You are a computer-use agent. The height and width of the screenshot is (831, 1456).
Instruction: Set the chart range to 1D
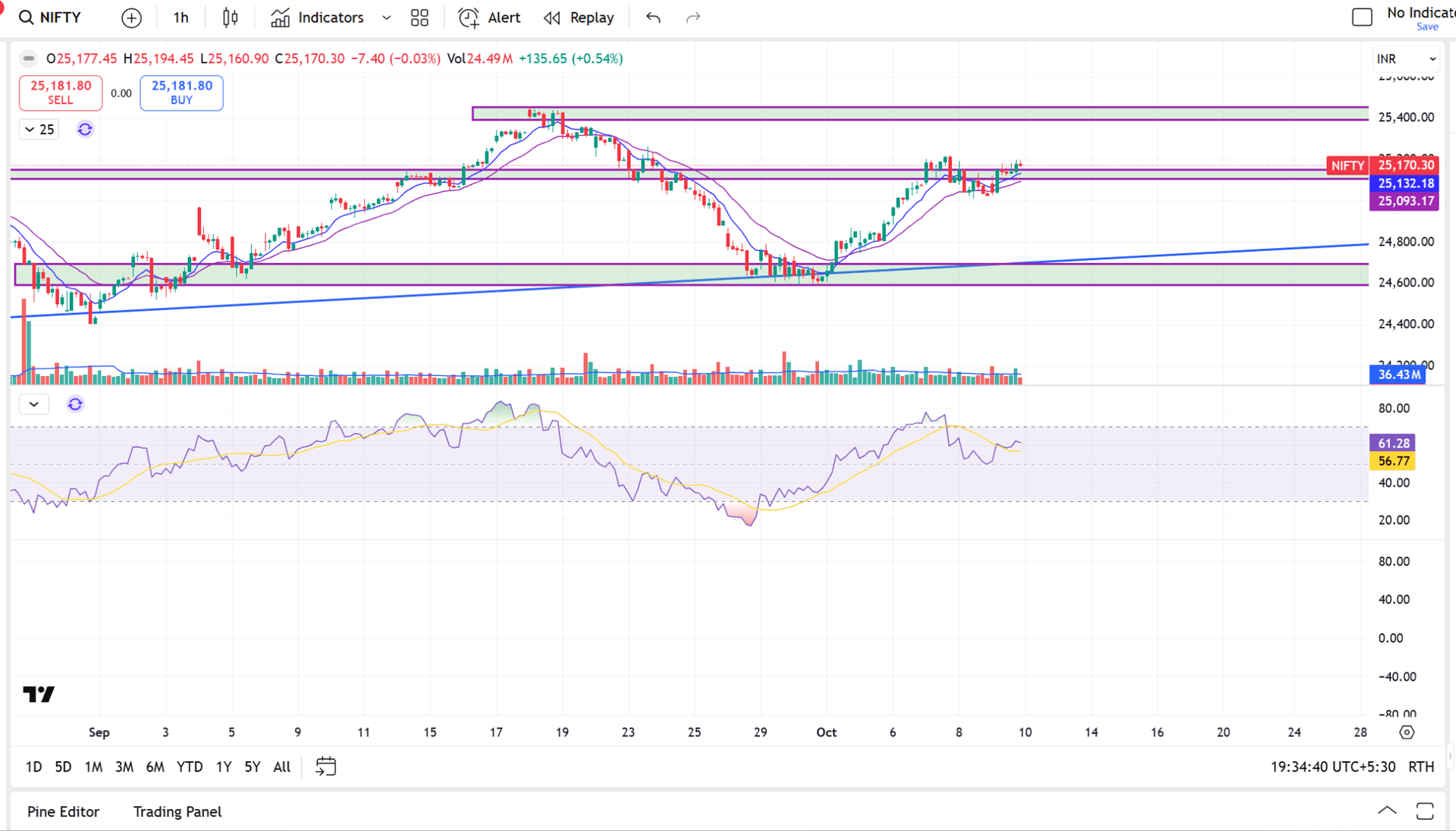click(33, 767)
